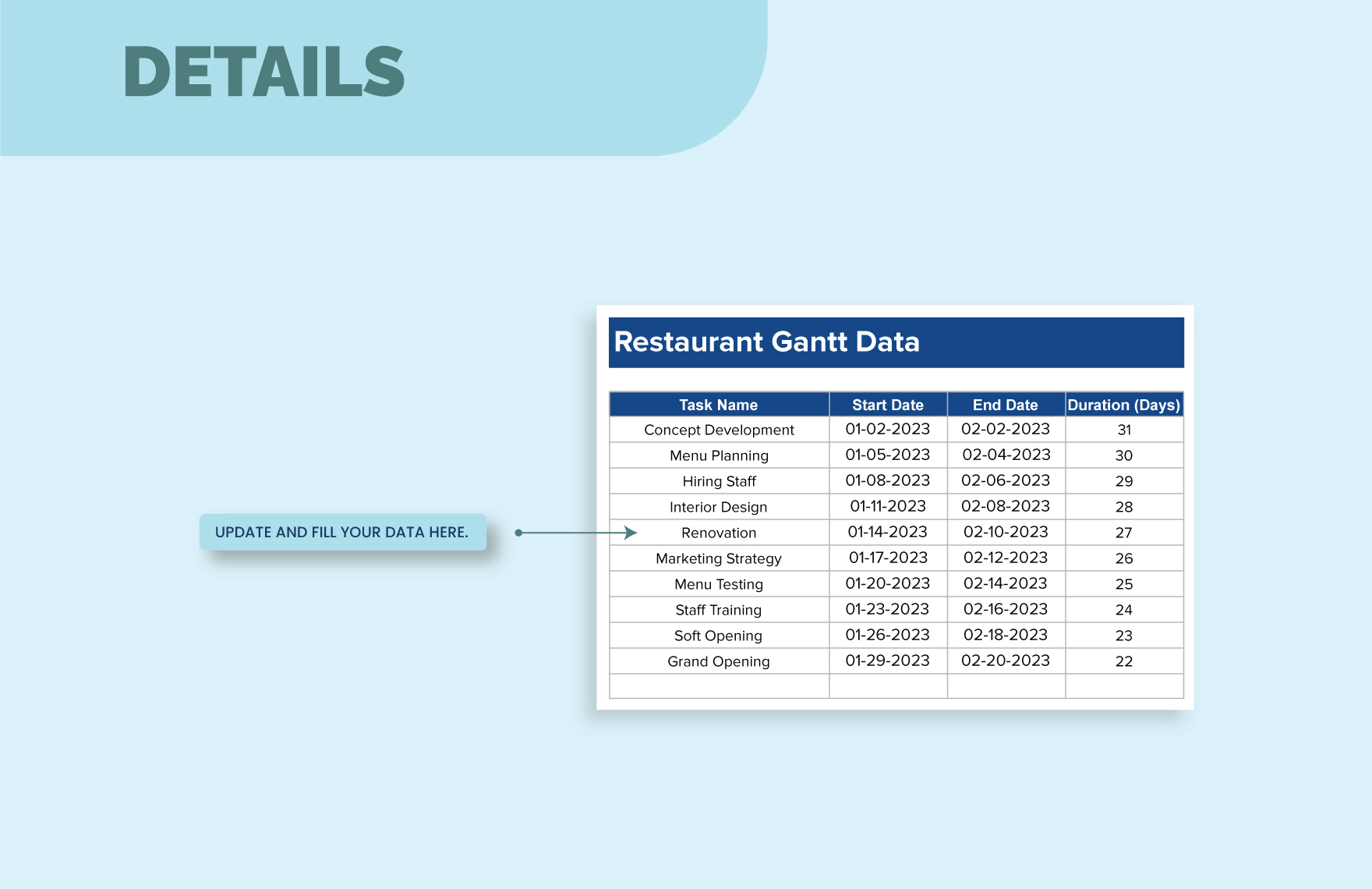This screenshot has width=1372, height=889.
Task: Select the Marketing Strategy cell
Action: (719, 558)
